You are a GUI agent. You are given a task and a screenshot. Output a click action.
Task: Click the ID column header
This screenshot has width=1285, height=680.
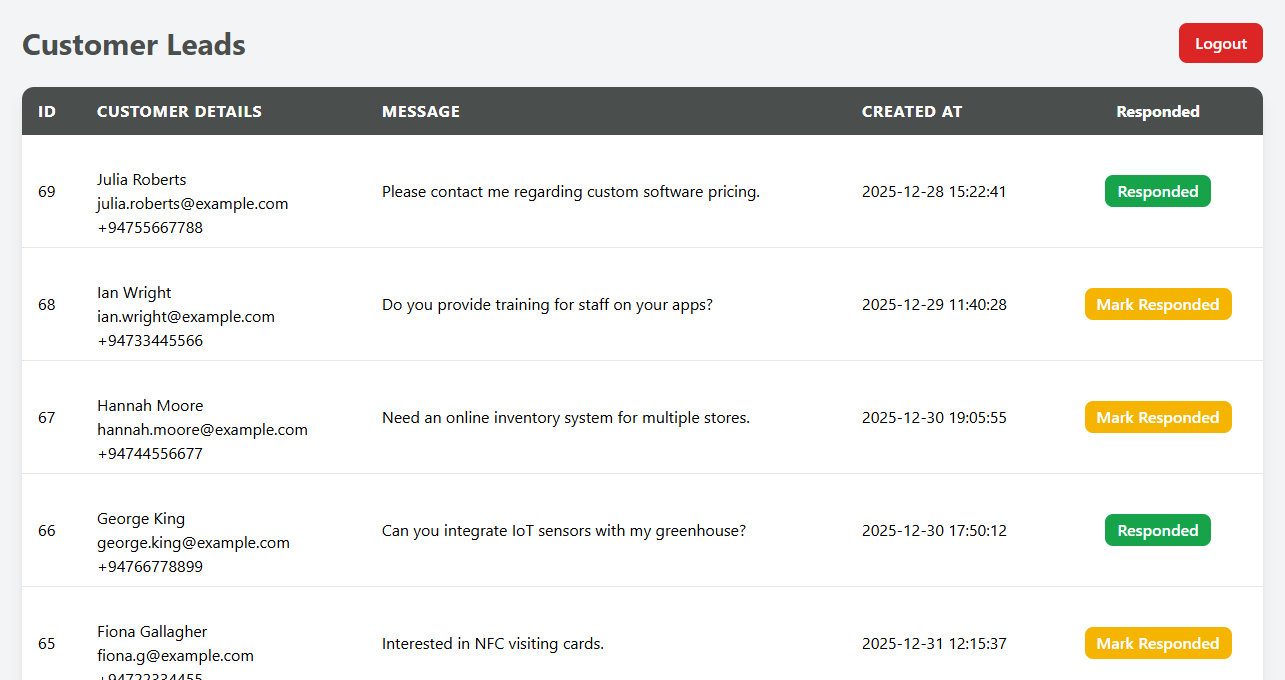point(47,112)
